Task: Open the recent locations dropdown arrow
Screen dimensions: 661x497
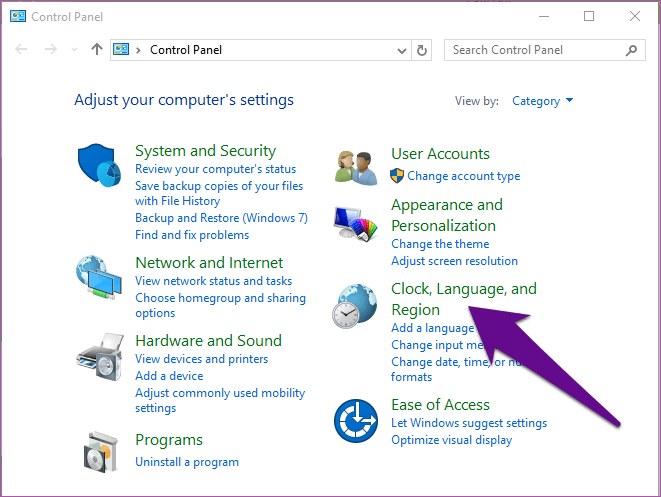Action: pos(75,50)
